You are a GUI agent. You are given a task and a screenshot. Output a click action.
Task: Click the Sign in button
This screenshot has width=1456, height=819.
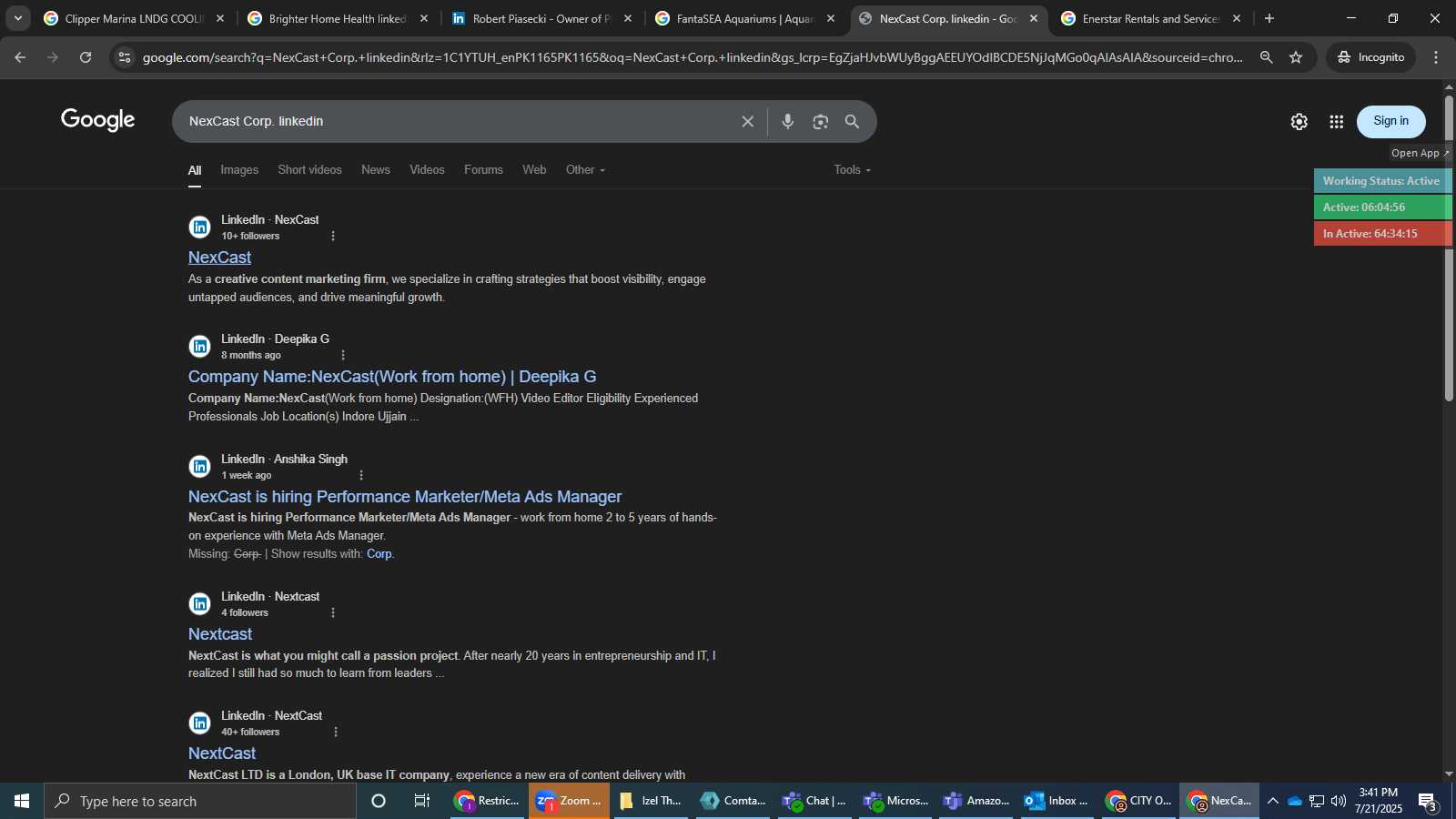tap(1390, 121)
